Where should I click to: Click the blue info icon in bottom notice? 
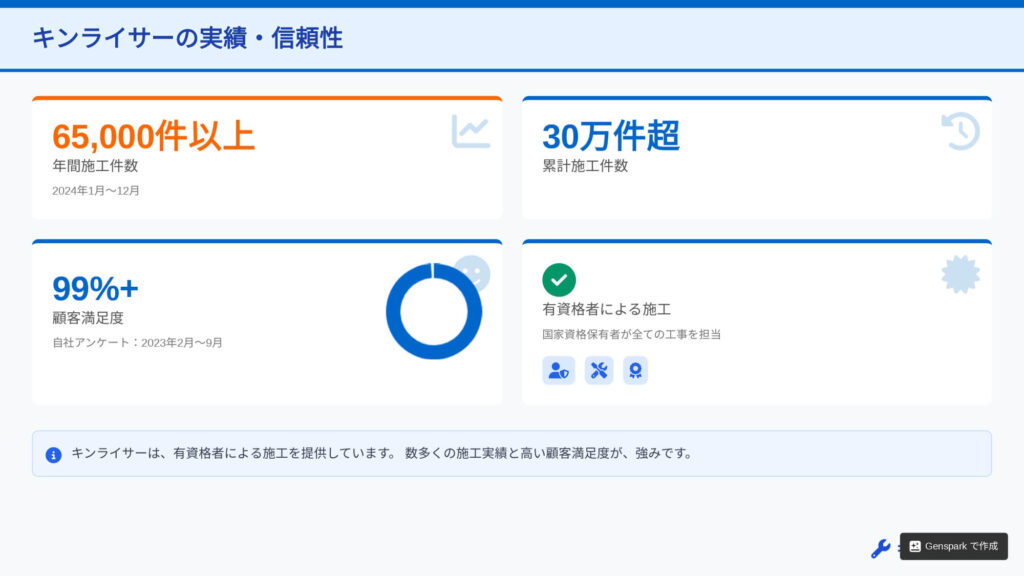point(54,455)
